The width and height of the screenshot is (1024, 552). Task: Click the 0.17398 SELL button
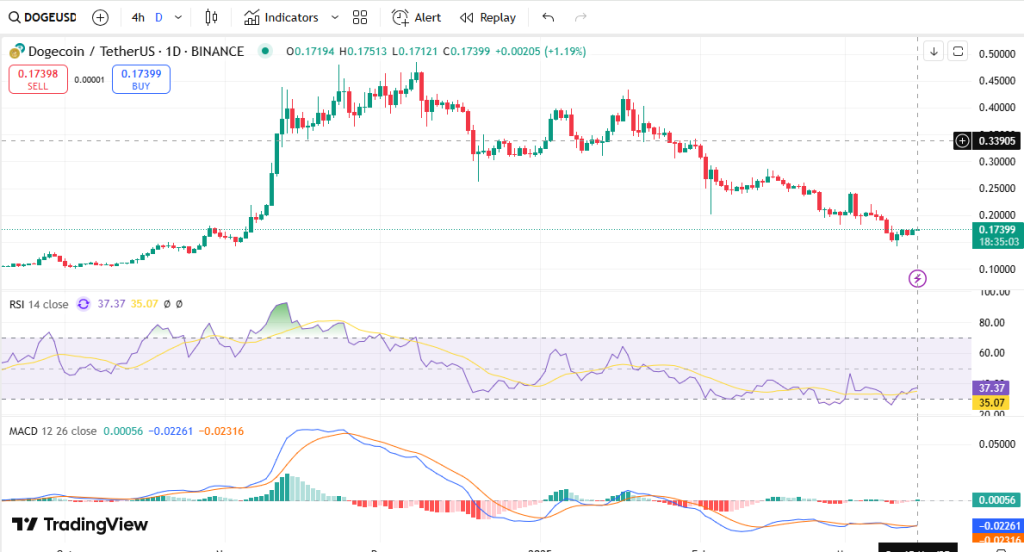38,79
